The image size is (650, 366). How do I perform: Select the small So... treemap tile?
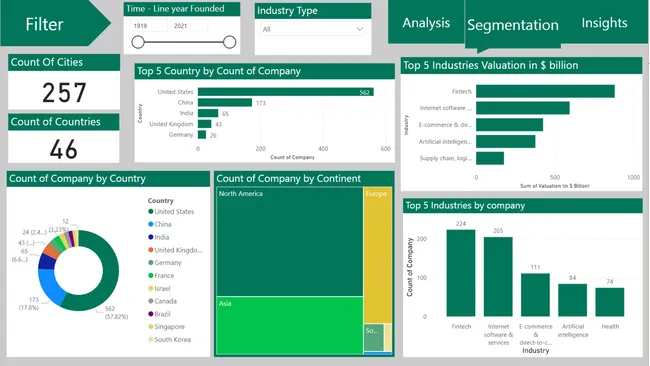pos(374,338)
